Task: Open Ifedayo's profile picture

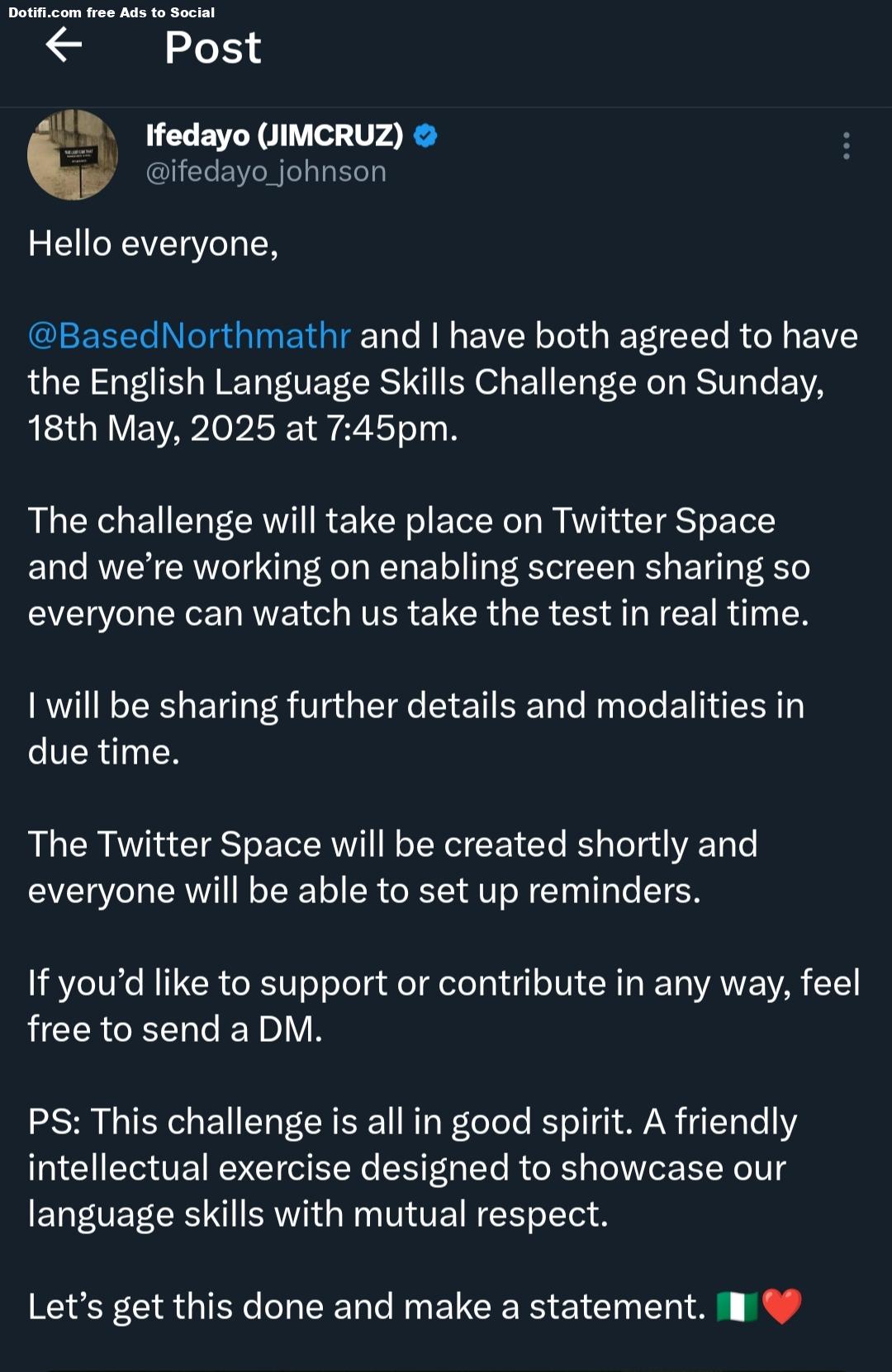Action: coord(73,154)
